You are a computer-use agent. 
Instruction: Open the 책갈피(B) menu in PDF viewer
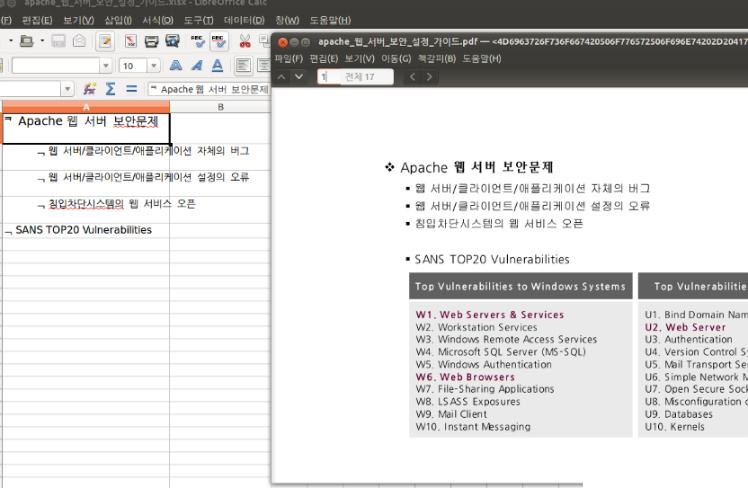click(436, 59)
